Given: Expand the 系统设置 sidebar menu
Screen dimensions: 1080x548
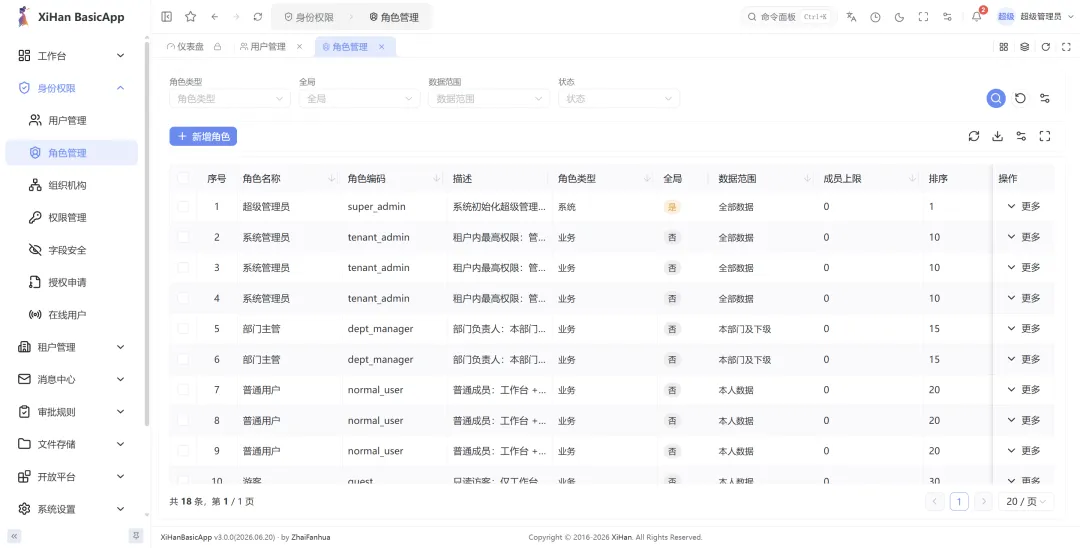Looking at the screenshot, I should point(72,509).
